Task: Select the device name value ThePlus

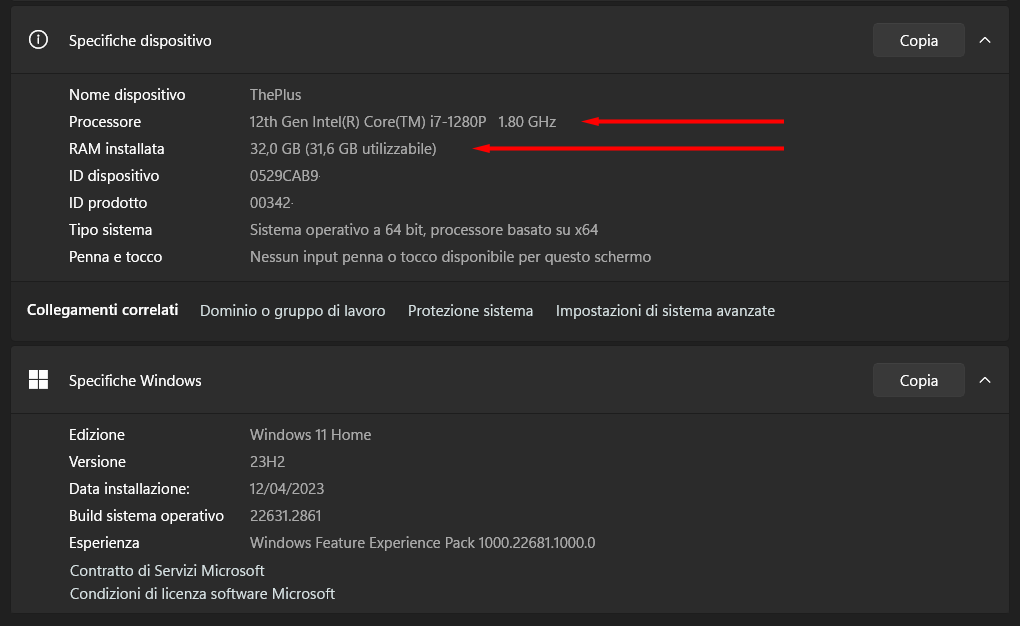Action: pyautogui.click(x=275, y=95)
